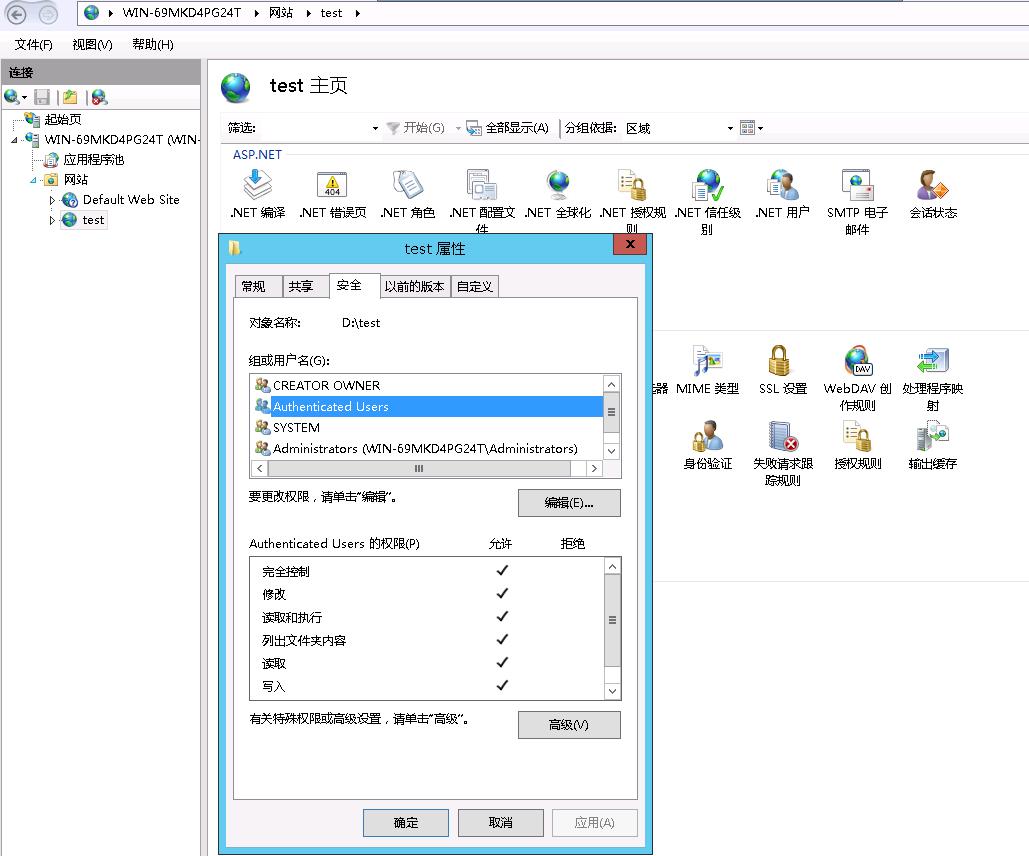Screen dimensions: 1029x856
Task: Open the .NET 错误页 feature
Action: coord(331,185)
